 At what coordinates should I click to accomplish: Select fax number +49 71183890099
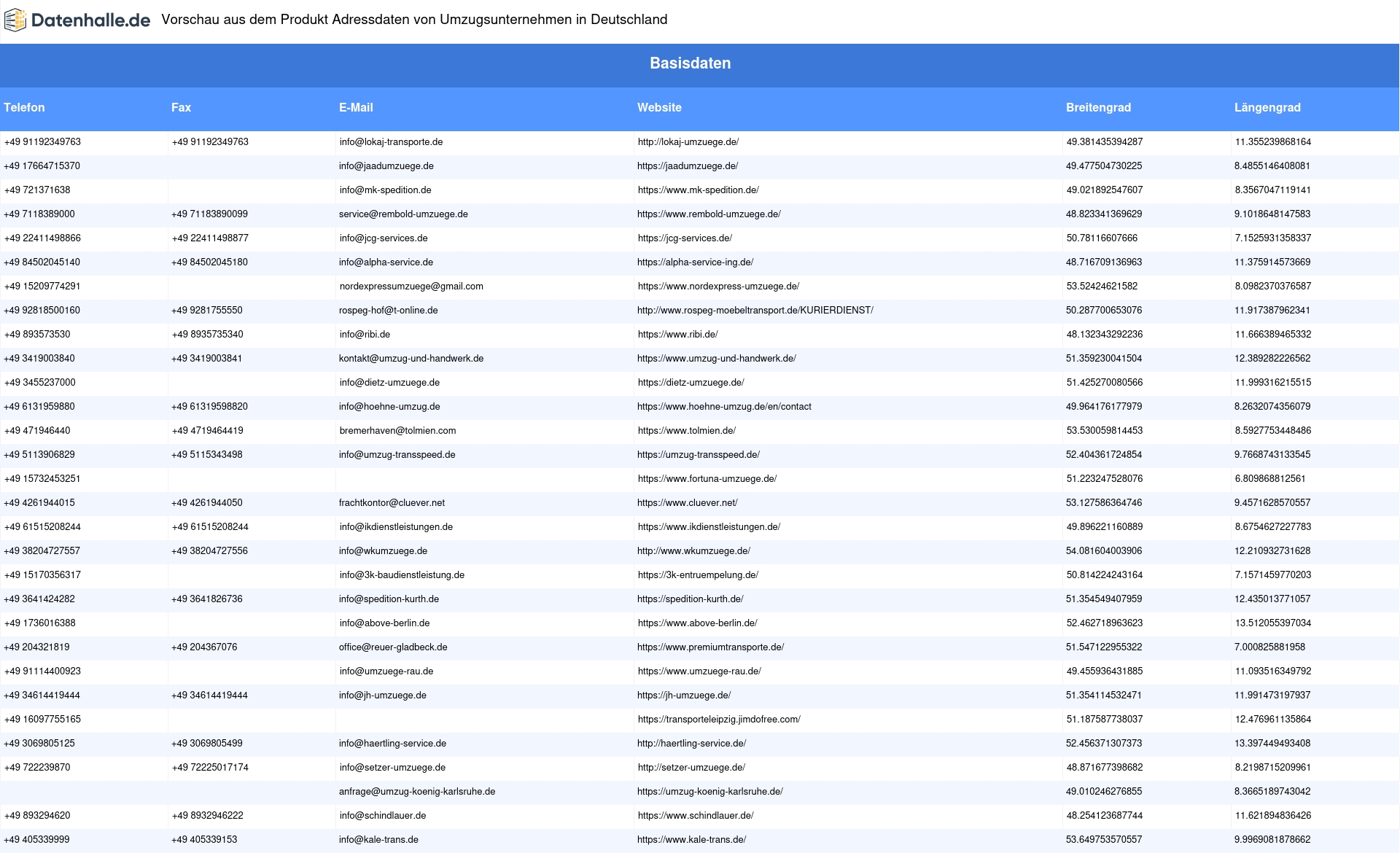209,214
